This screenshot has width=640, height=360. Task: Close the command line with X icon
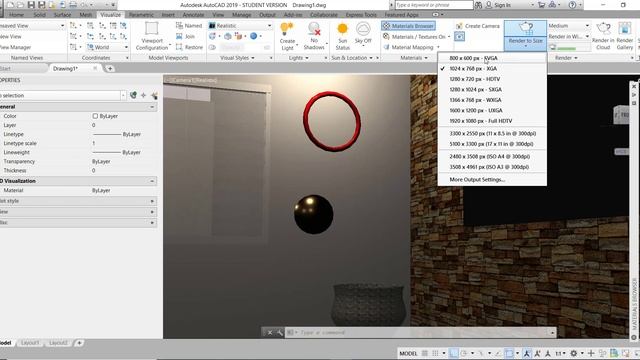[269, 333]
